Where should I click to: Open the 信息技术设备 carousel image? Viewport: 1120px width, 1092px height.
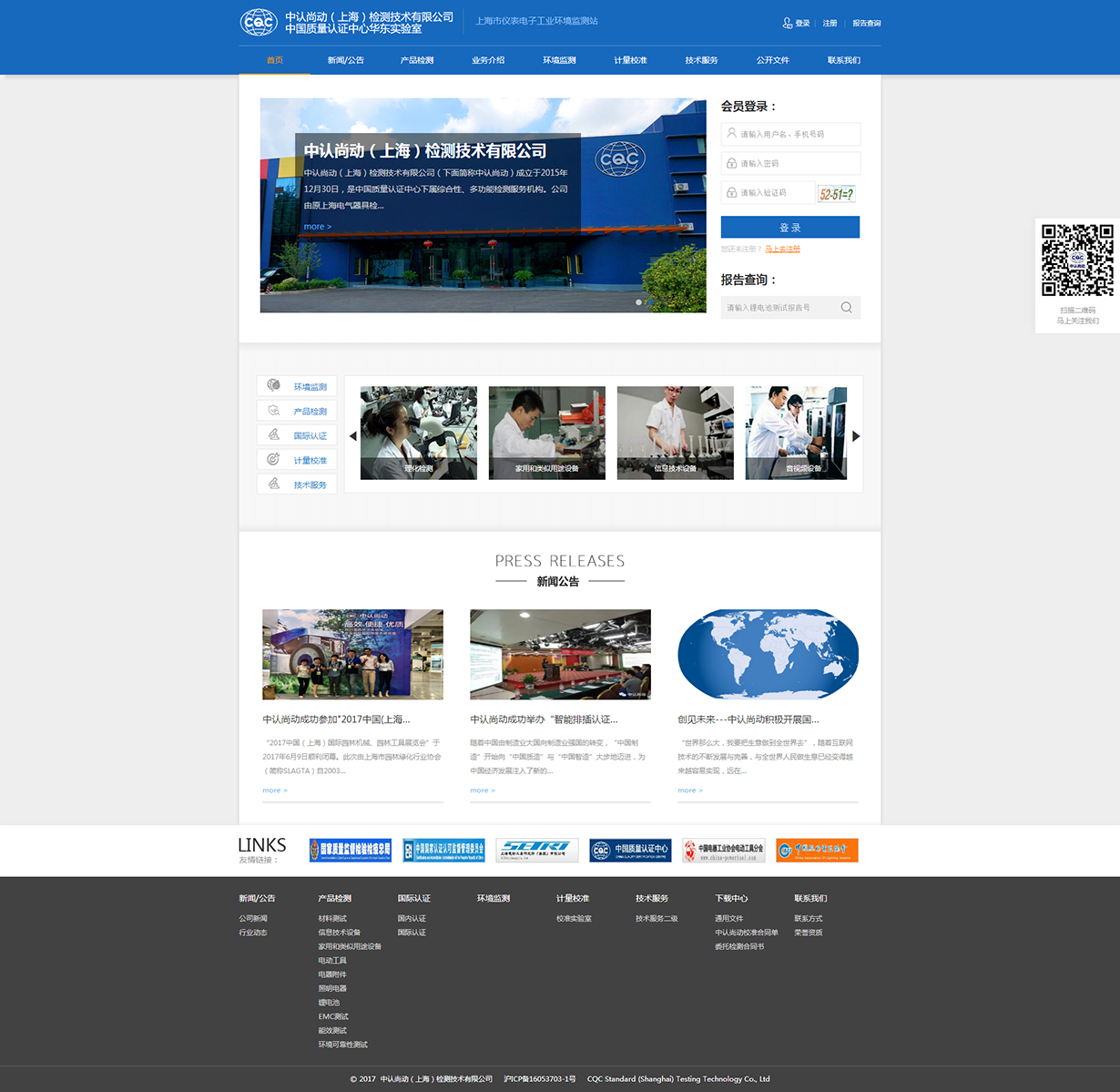[676, 433]
